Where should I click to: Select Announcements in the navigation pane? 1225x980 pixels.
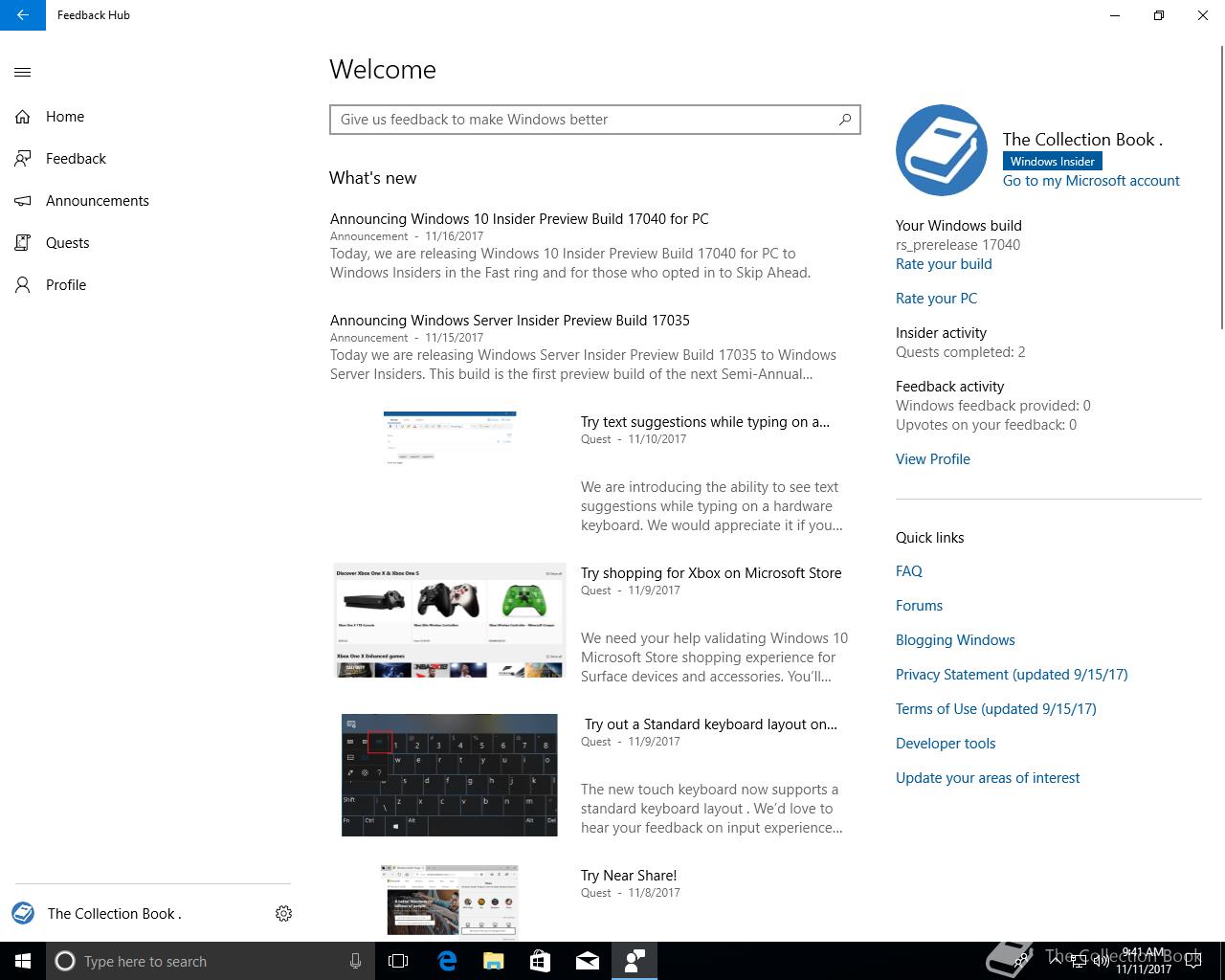[x=98, y=201]
